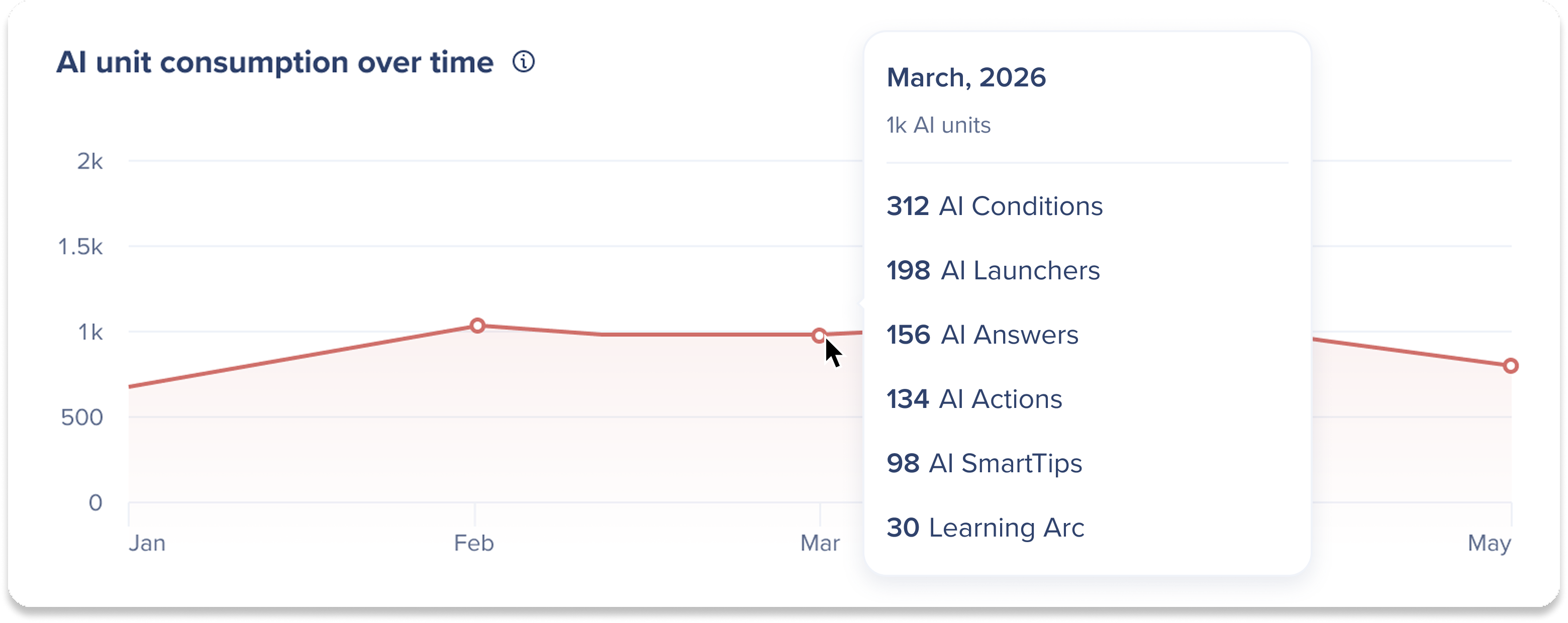Click the Feb x-axis label
The width and height of the screenshot is (1568, 623).
(474, 543)
